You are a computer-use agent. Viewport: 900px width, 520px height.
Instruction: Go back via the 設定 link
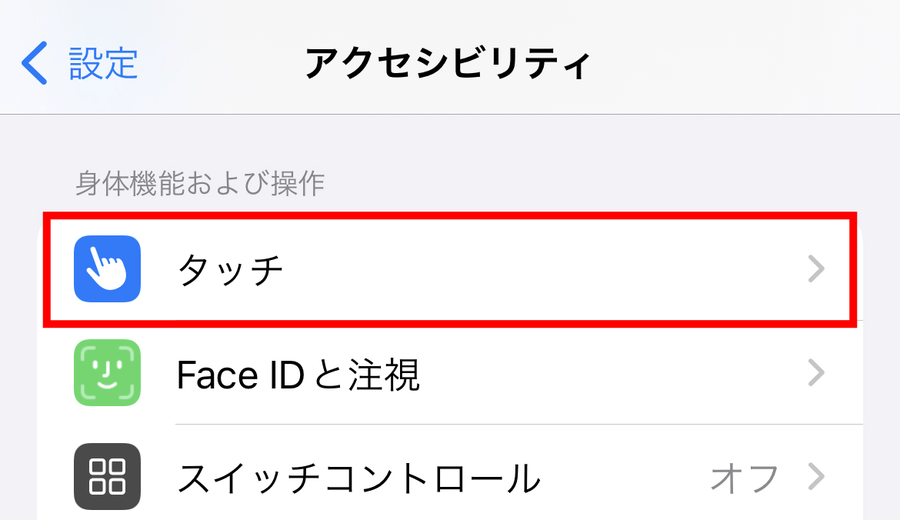click(103, 63)
